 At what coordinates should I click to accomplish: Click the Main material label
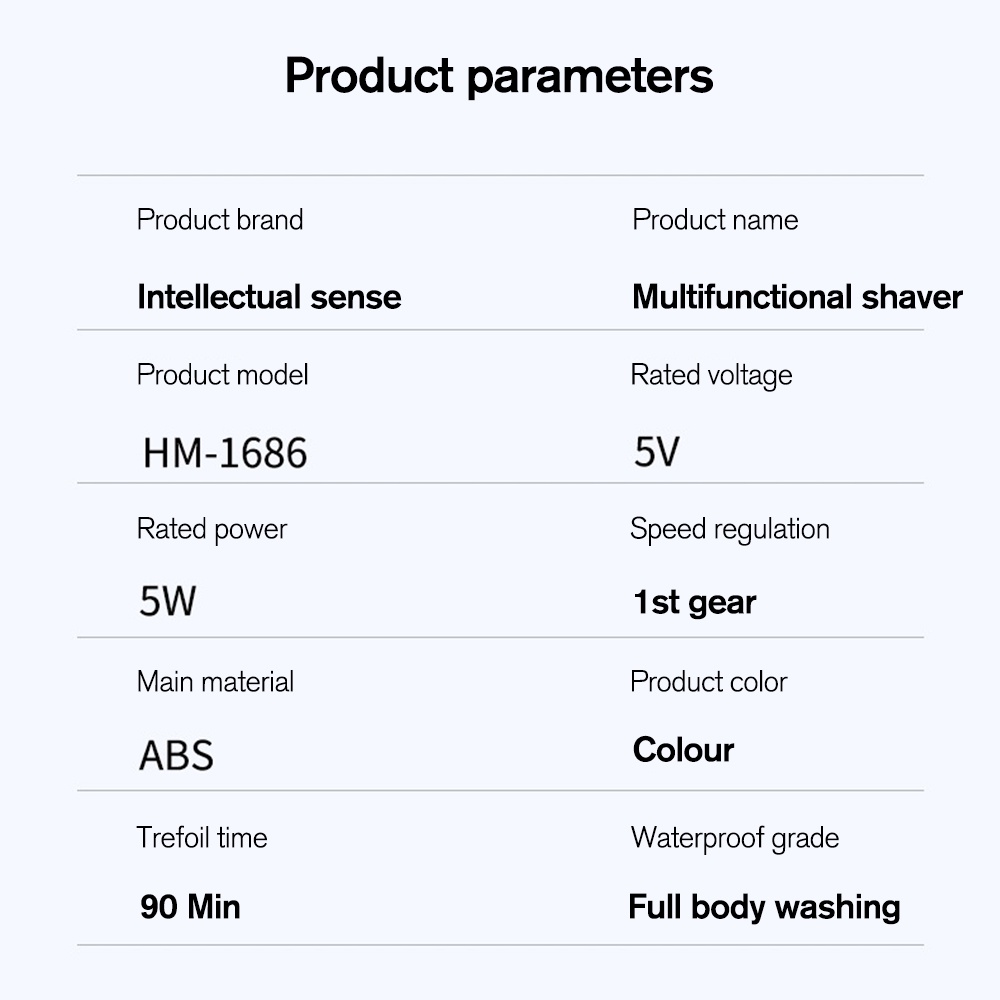pos(215,682)
